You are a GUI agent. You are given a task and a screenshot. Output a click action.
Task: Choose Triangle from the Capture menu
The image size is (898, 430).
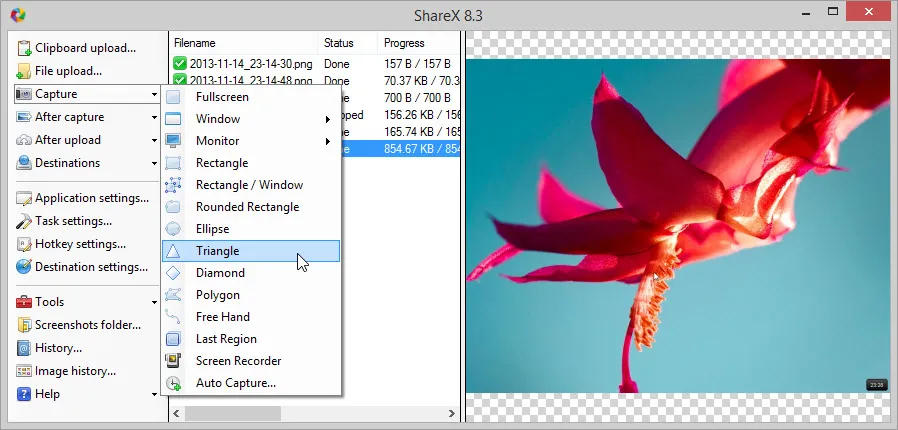point(251,251)
